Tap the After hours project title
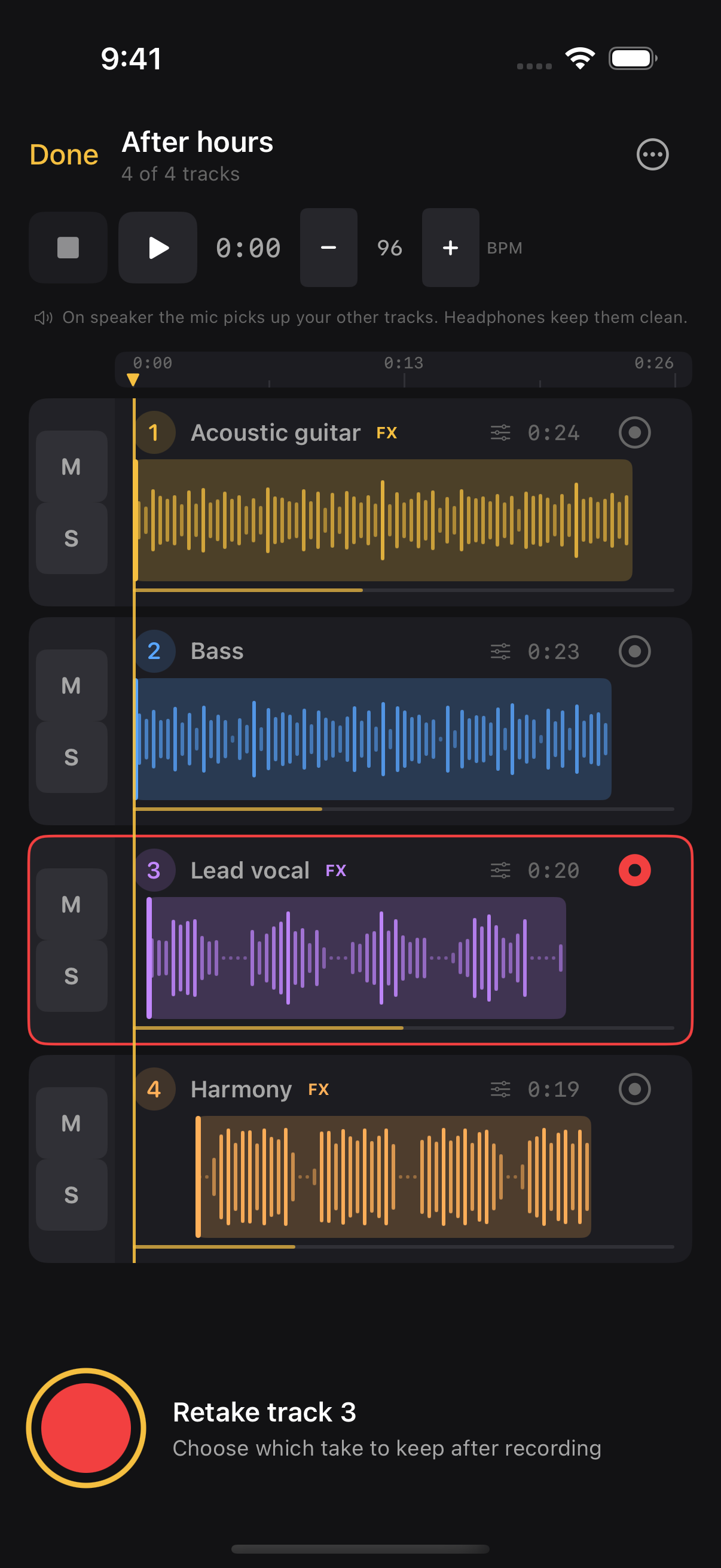This screenshot has width=721, height=1568. (x=198, y=142)
